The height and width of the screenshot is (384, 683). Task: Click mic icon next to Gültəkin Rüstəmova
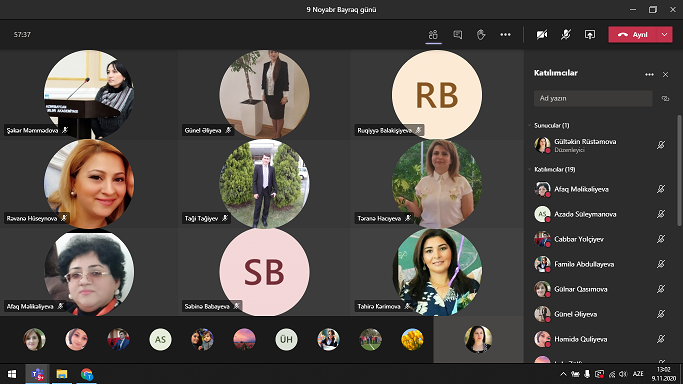coord(661,145)
